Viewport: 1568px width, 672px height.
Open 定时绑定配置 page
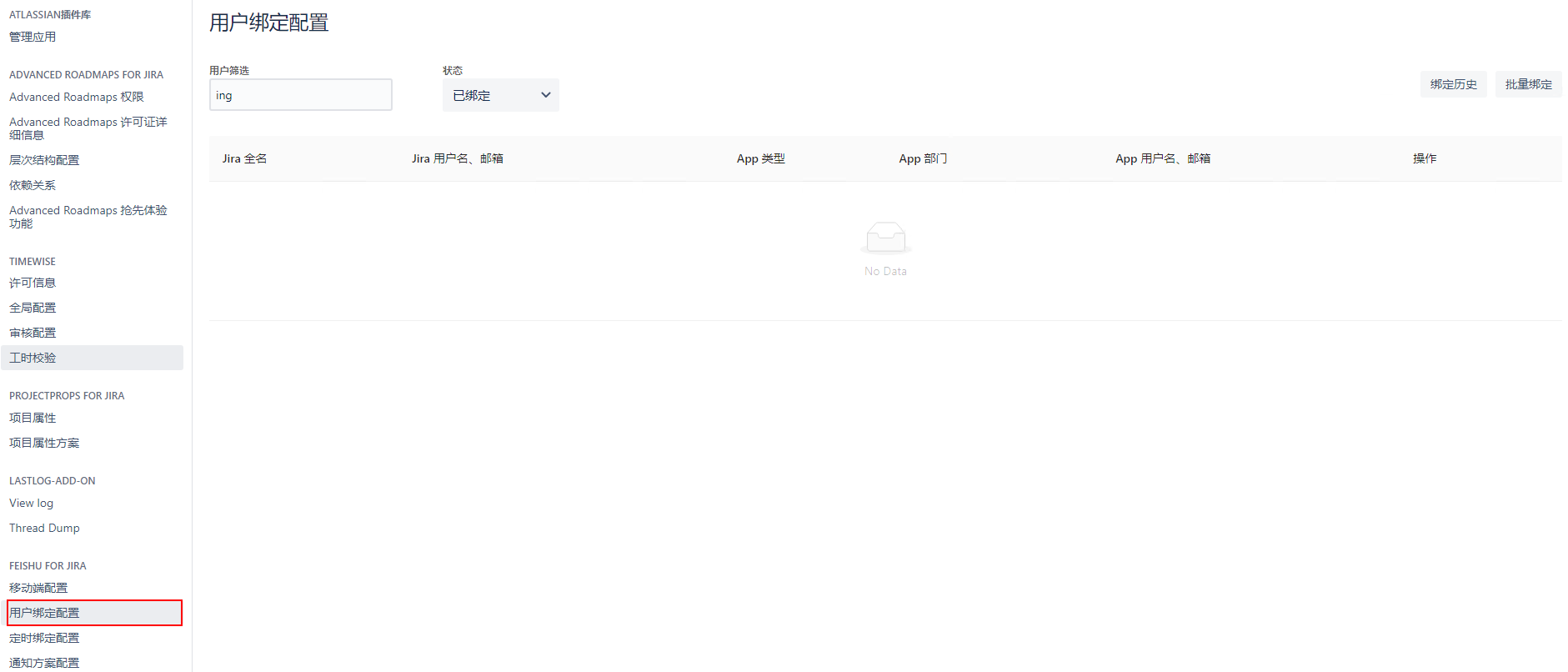pos(44,638)
